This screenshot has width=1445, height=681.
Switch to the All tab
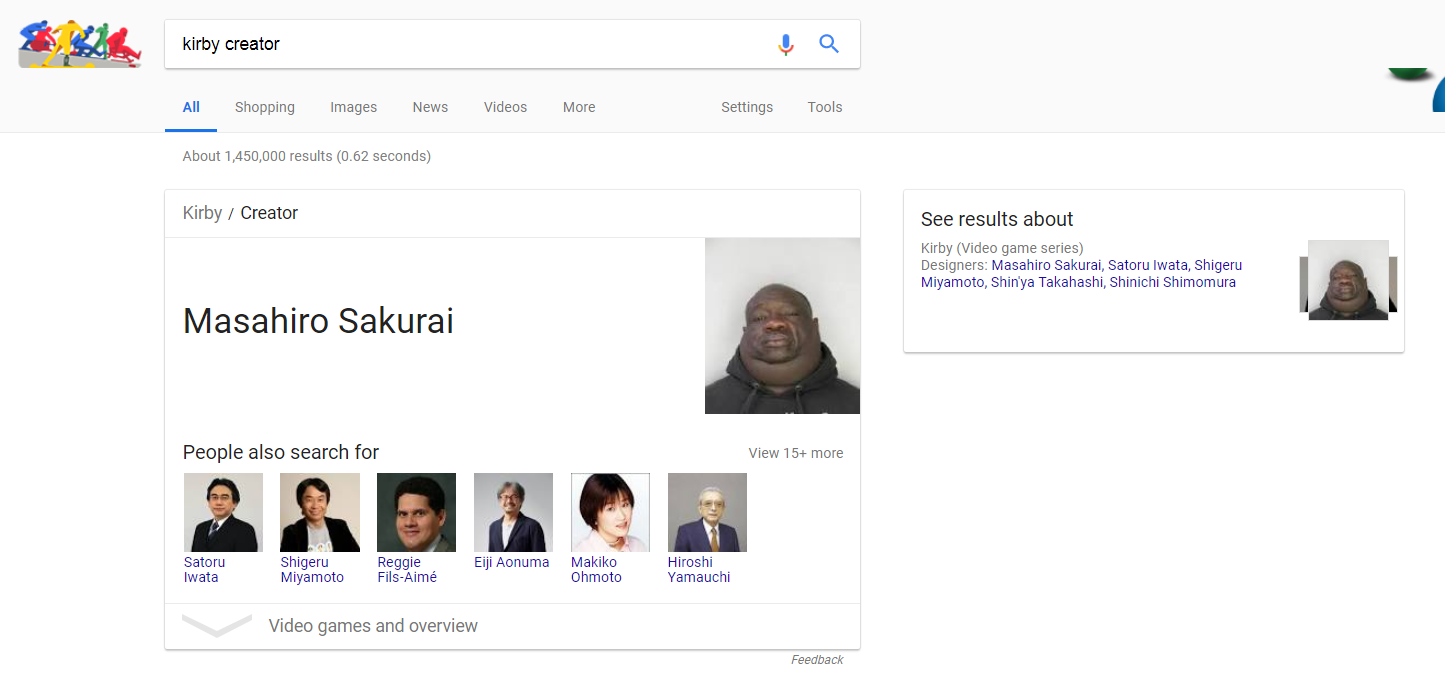tap(191, 107)
